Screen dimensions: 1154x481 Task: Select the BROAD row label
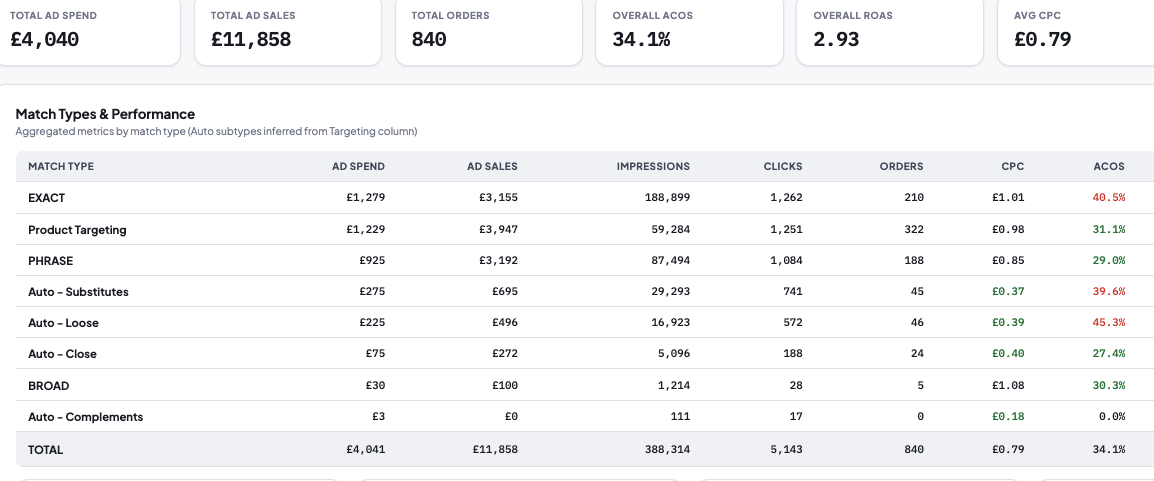pos(49,385)
